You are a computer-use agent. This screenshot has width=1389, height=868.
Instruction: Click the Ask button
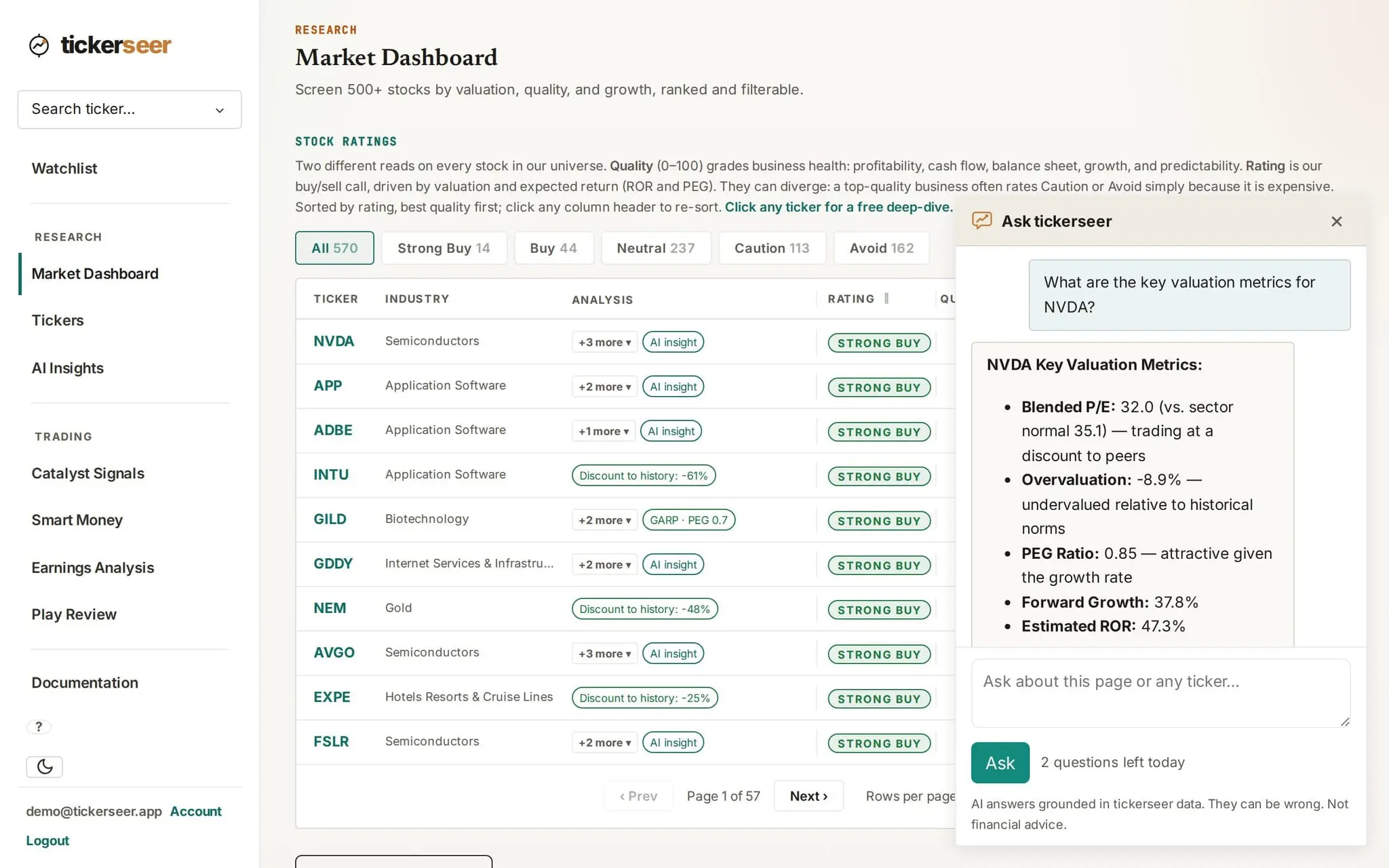coord(1000,763)
